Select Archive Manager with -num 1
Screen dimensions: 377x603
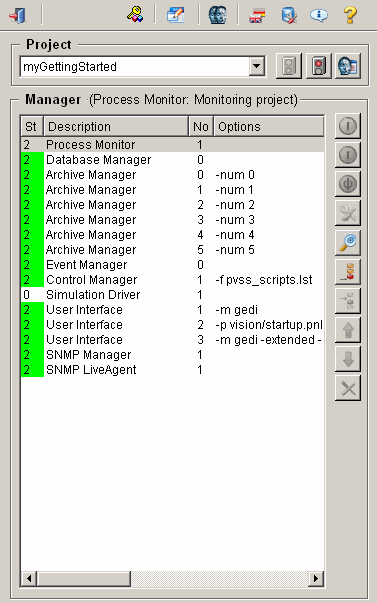click(172, 190)
